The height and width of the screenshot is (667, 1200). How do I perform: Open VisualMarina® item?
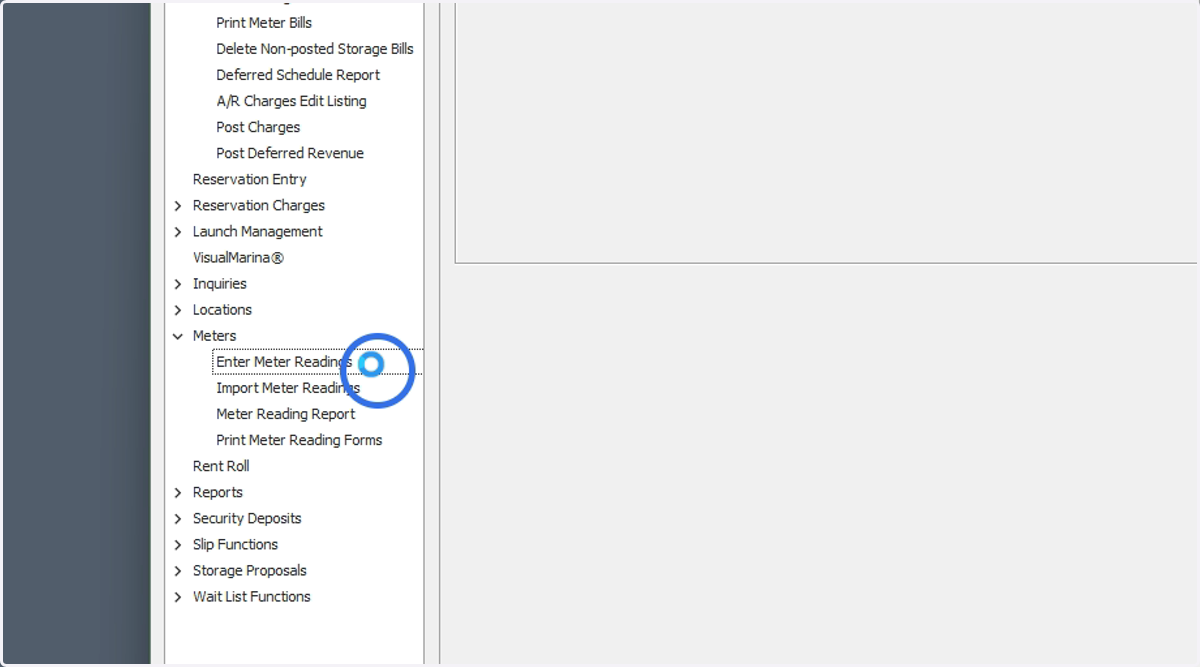[238, 256]
